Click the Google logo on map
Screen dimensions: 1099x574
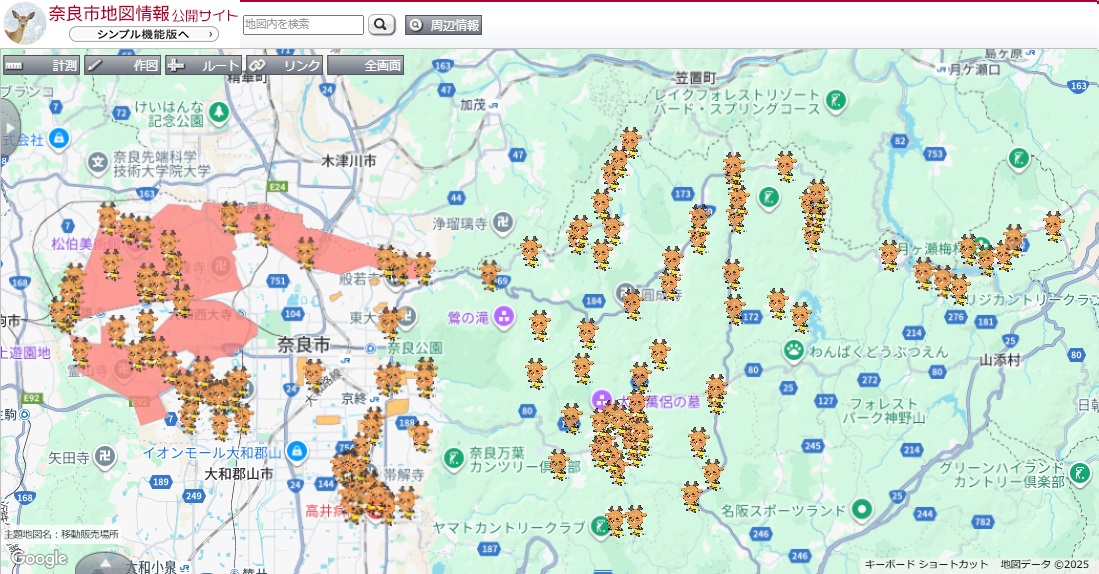39,559
